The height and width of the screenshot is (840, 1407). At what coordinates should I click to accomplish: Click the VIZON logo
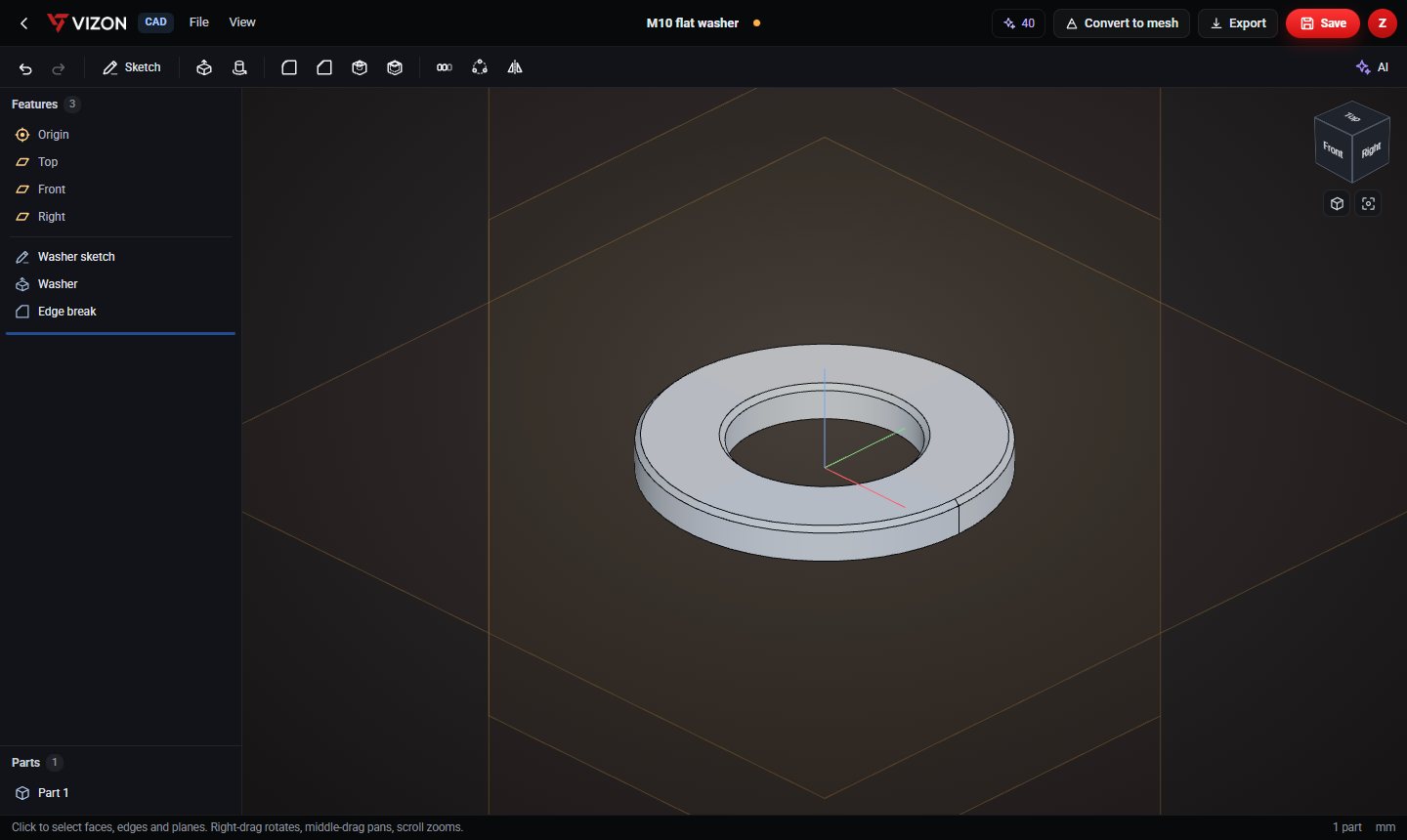tap(87, 22)
